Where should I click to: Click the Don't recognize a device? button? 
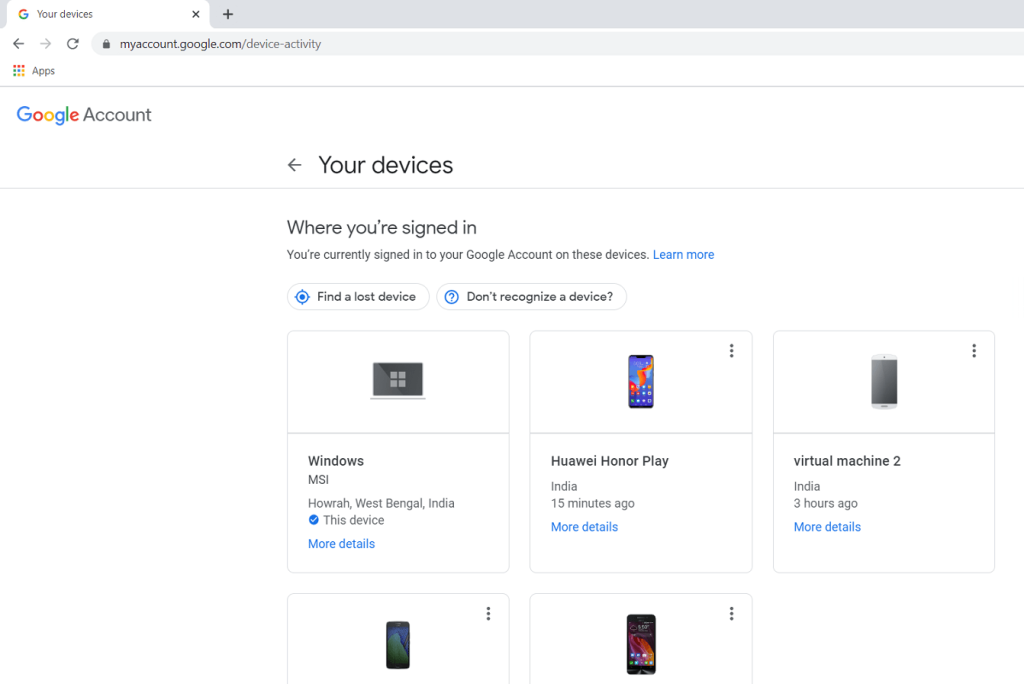(531, 297)
